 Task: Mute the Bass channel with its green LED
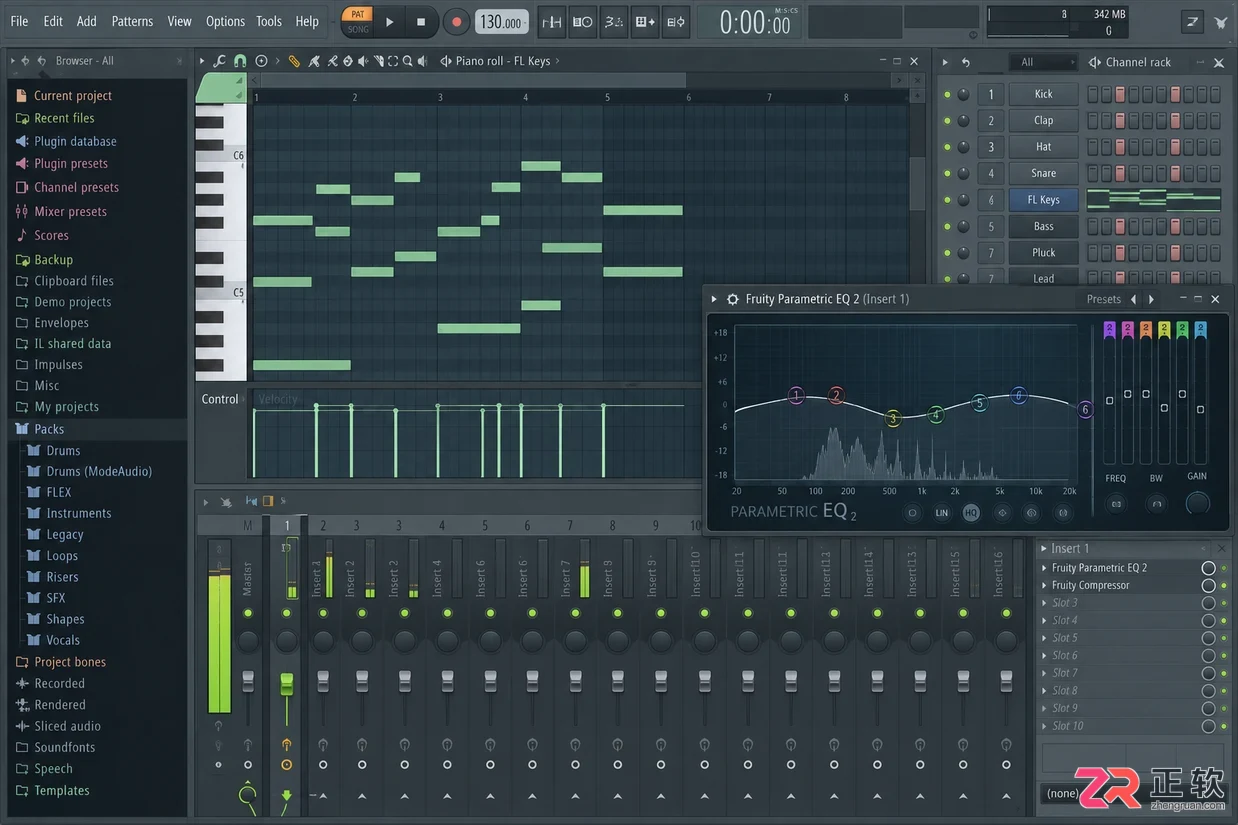(x=947, y=226)
